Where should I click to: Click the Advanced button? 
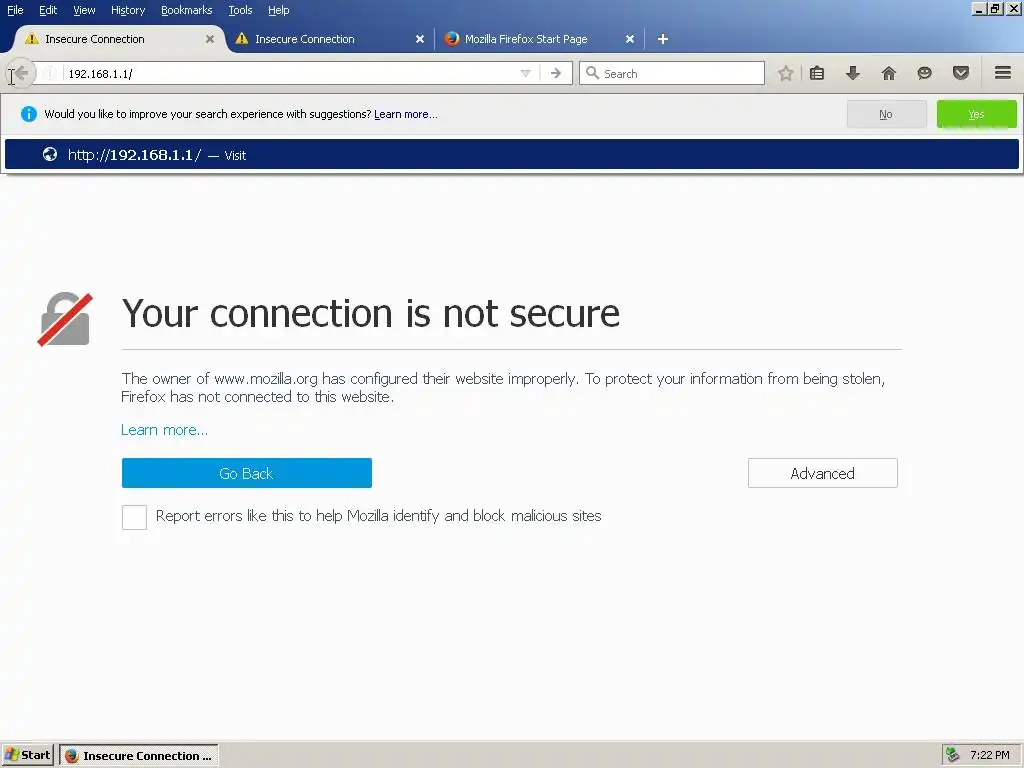click(x=822, y=473)
